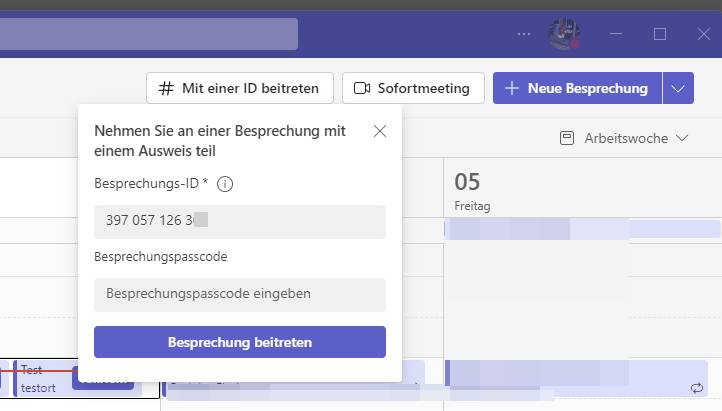Click the recurring icon on Friday's event
Image resolution: width=722 pixels, height=411 pixels.
point(696,388)
